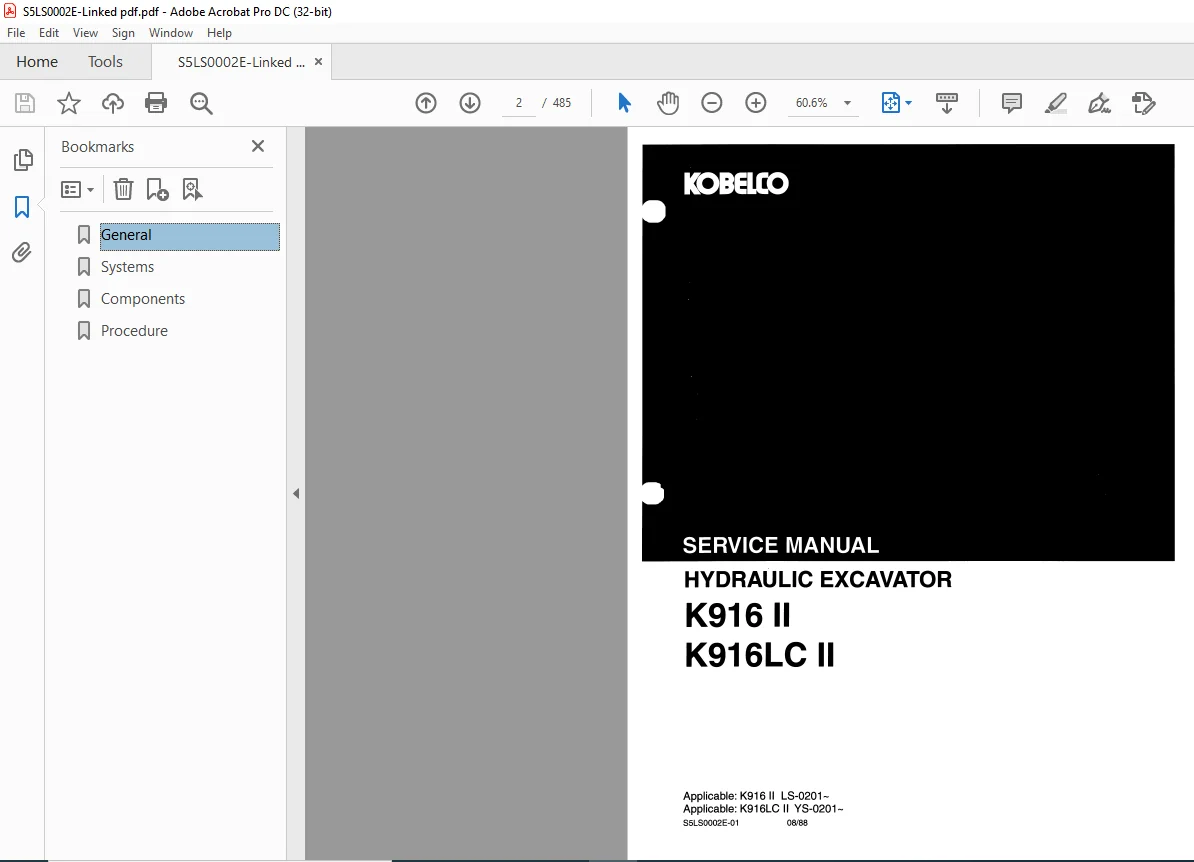The width and height of the screenshot is (1194, 862).
Task: Open the Window menu
Action: (x=171, y=33)
